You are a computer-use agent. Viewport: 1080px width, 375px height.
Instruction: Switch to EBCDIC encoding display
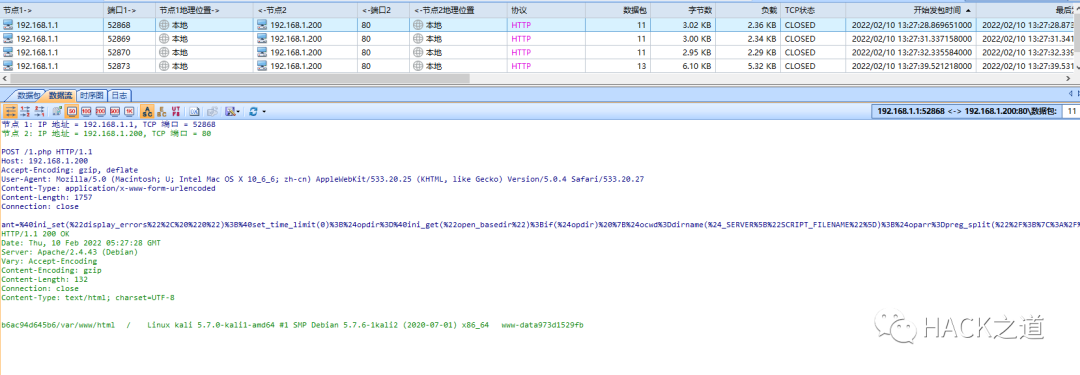click(162, 111)
